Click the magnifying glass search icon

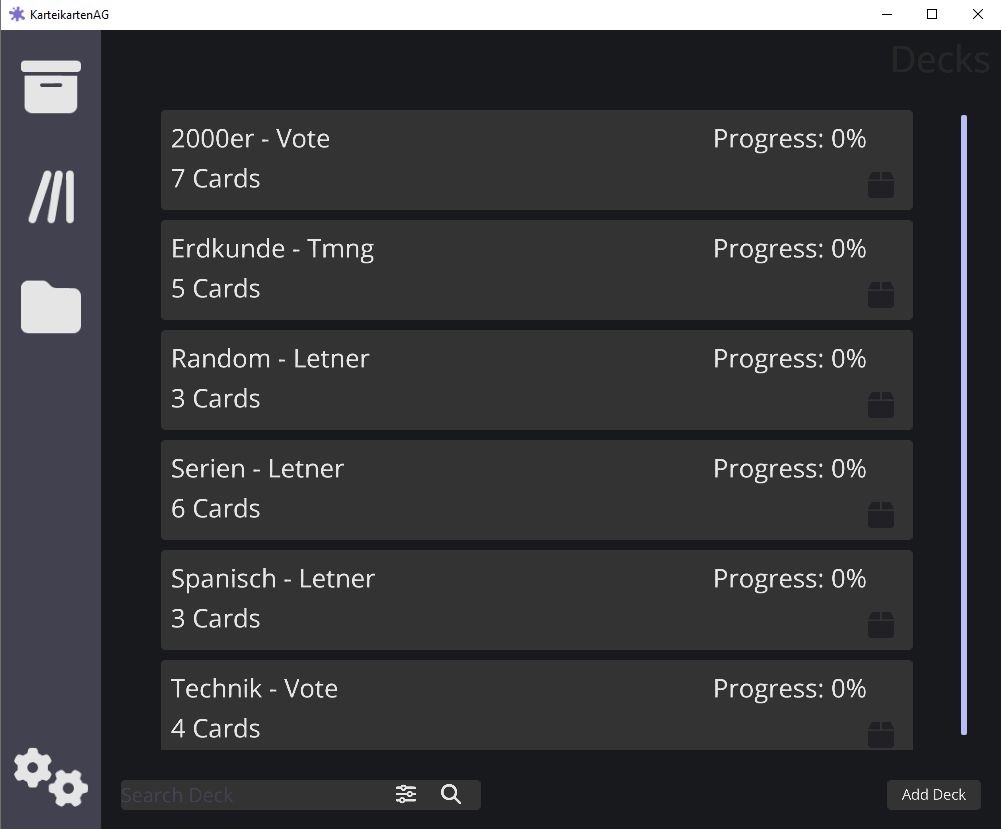(x=451, y=794)
